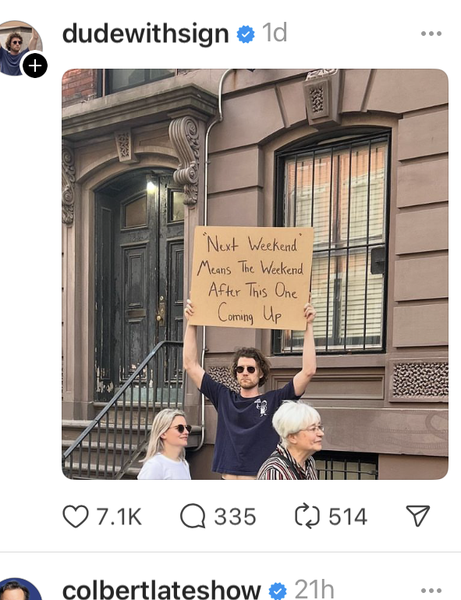Follow dudewithsign via the plus badge
The width and height of the screenshot is (461, 600).
coord(35,66)
